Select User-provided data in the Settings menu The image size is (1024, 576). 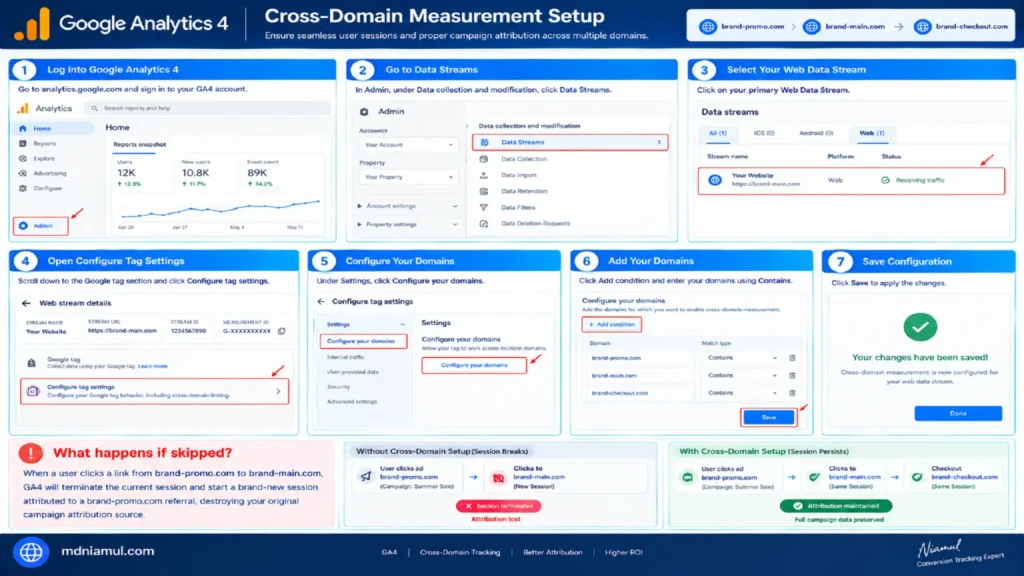(353, 372)
